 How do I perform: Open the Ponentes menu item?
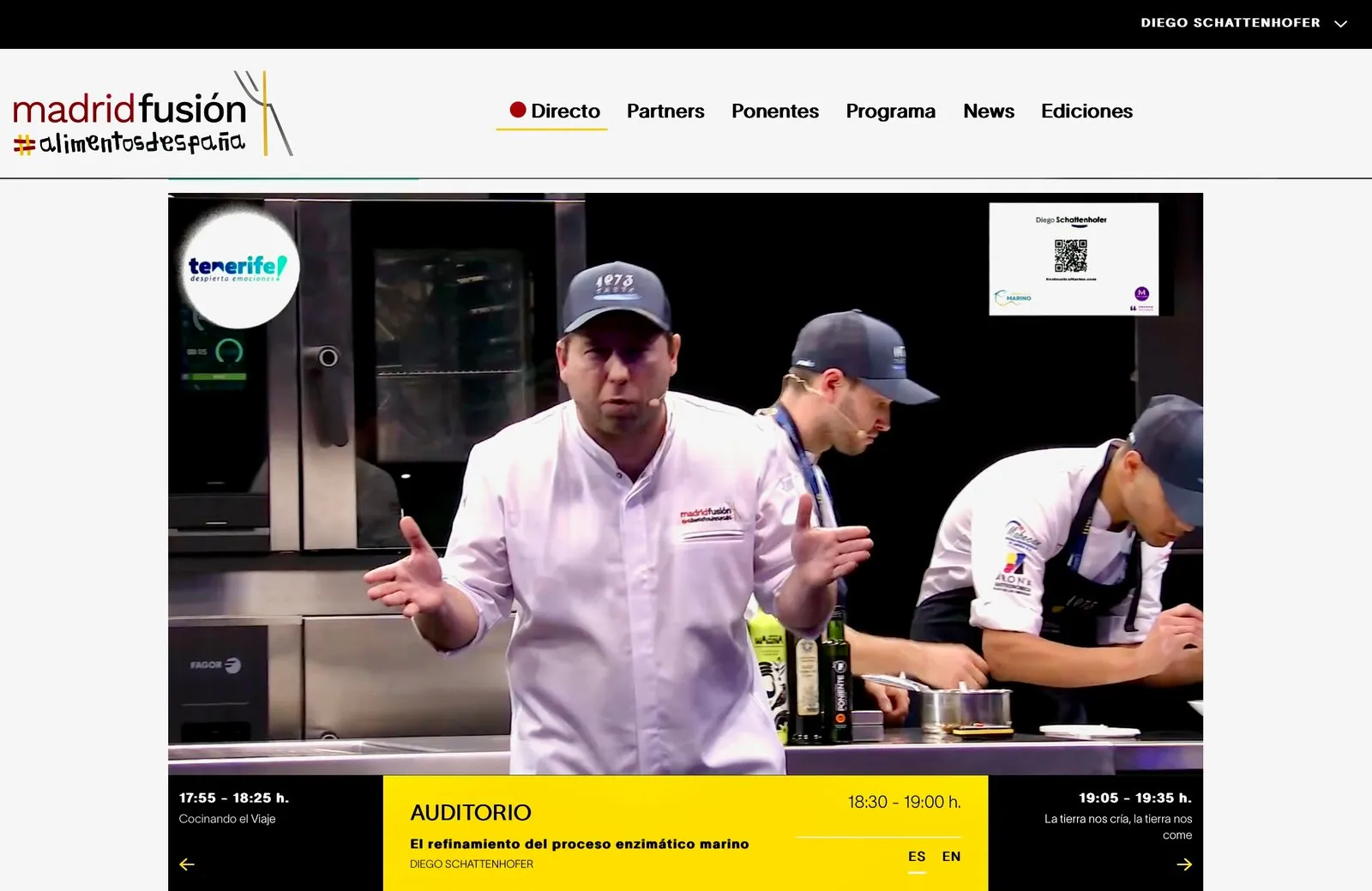click(x=775, y=111)
